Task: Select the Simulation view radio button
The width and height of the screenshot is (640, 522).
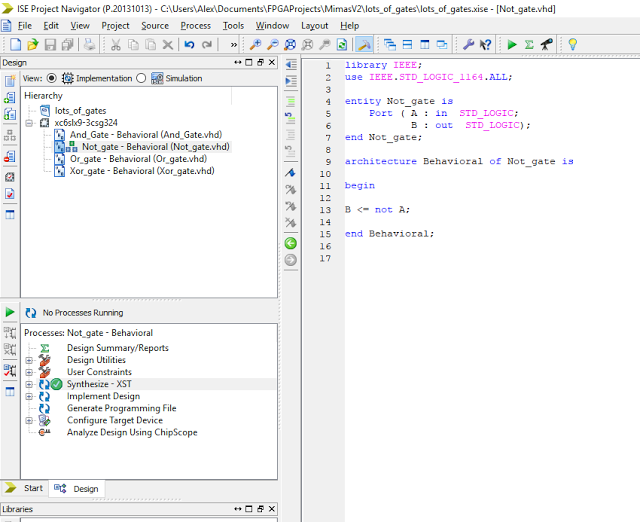Action: point(141,78)
